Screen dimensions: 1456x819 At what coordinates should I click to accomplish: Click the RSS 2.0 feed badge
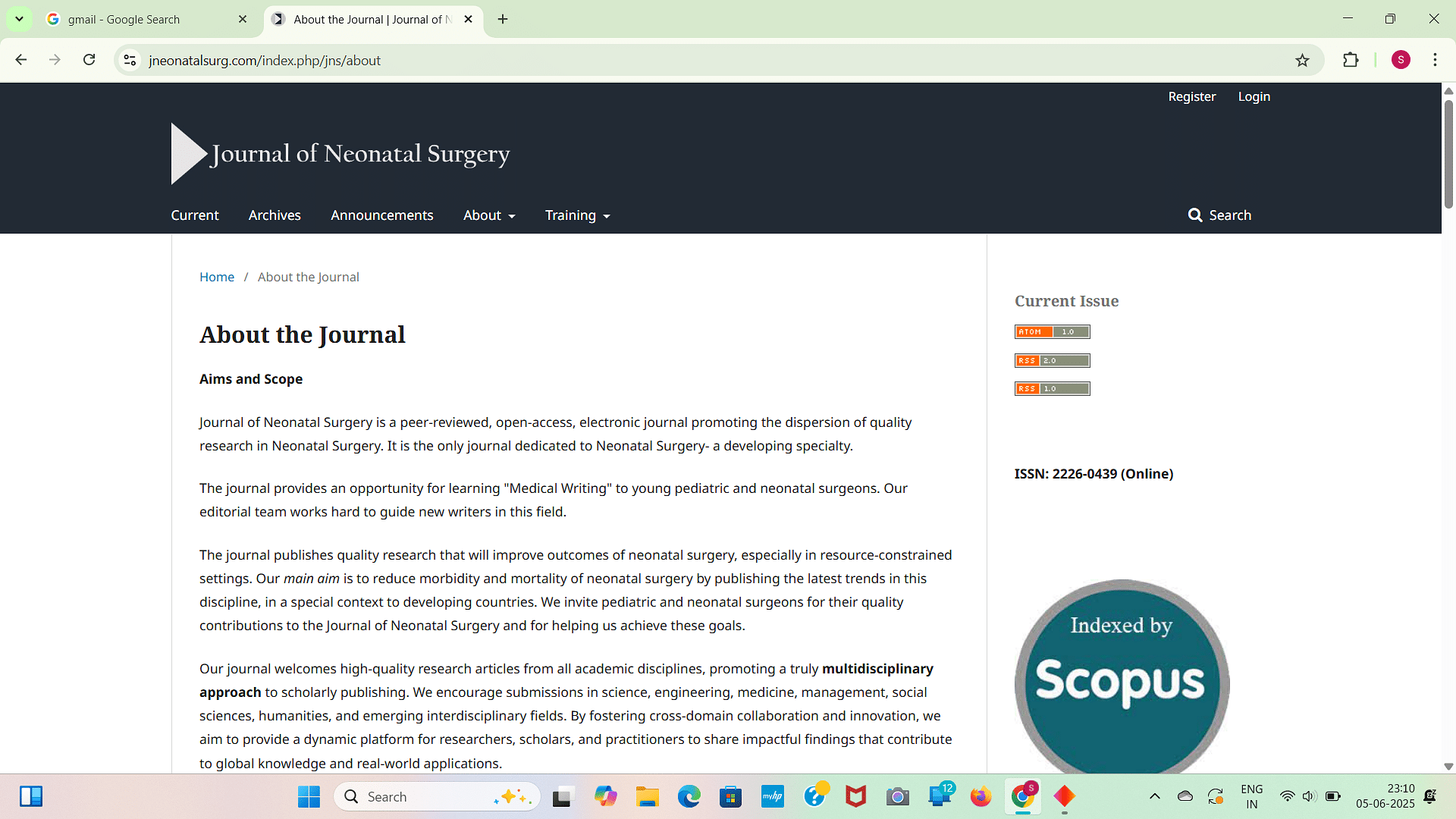[x=1052, y=360]
